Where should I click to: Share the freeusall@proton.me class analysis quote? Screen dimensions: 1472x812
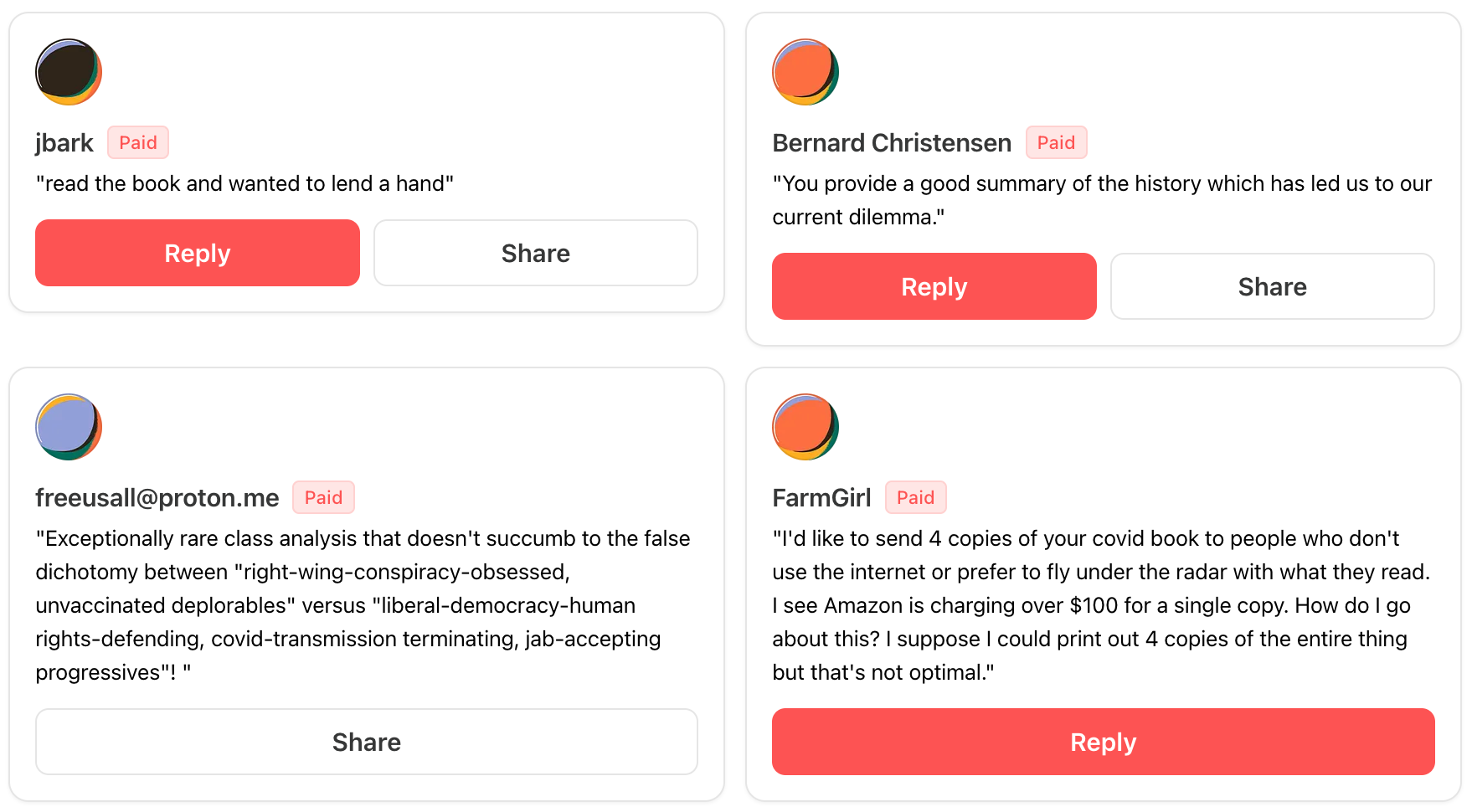[x=367, y=742]
